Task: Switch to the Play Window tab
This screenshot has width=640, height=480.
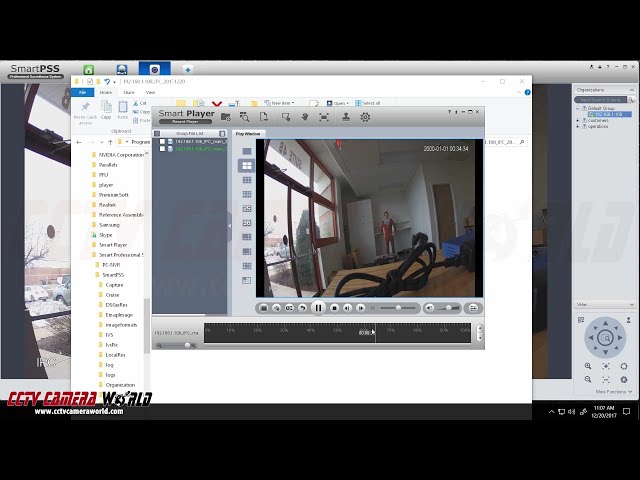Action: (248, 133)
